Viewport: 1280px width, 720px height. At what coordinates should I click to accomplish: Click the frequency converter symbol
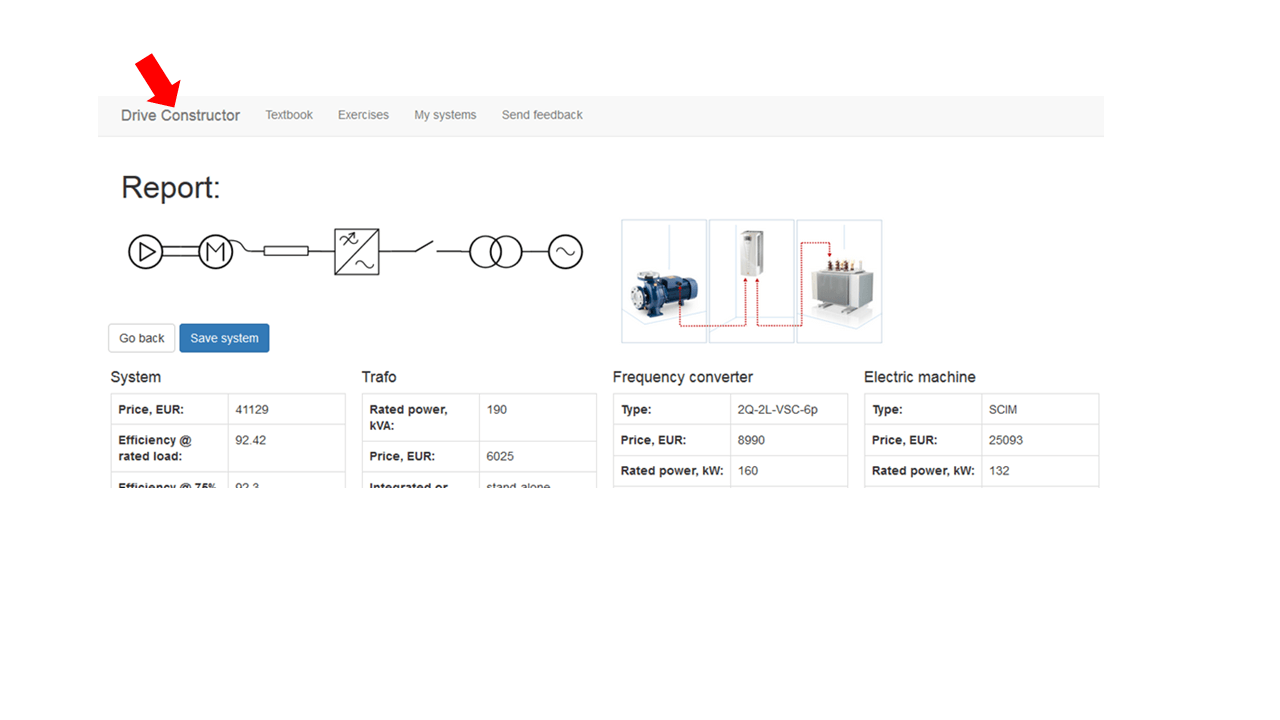[x=357, y=252]
